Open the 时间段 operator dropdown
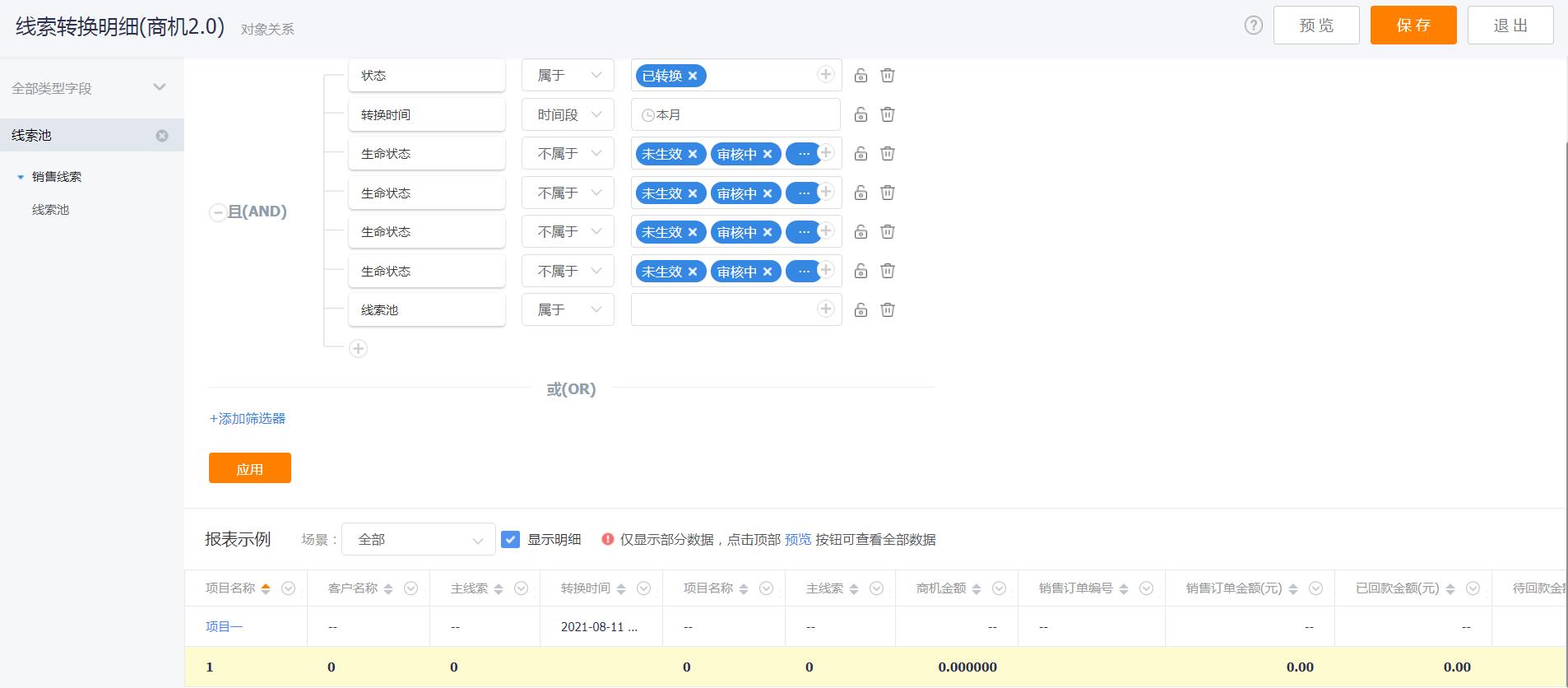1568x688 pixels. (568, 114)
